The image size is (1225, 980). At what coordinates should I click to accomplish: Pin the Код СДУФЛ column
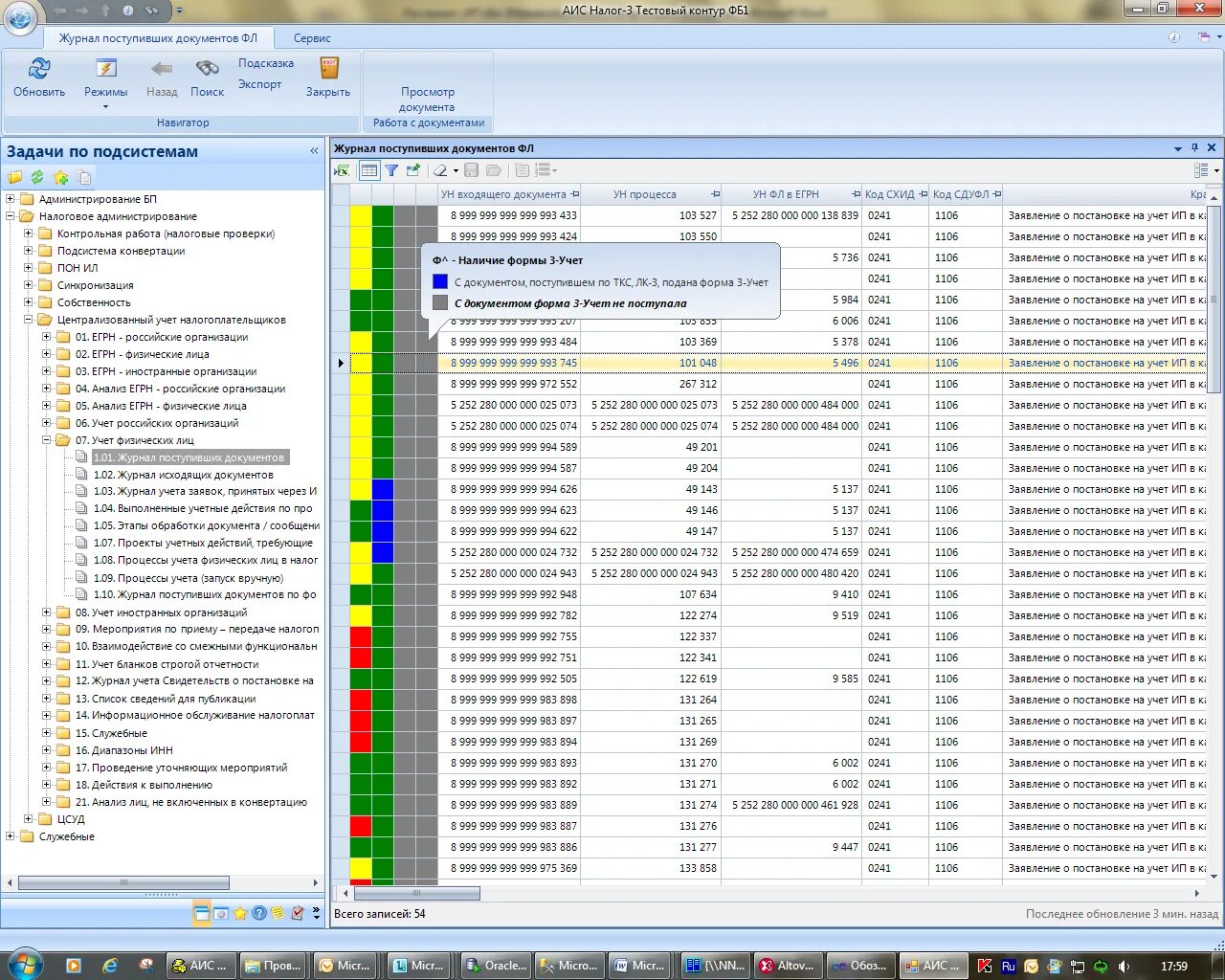click(997, 194)
